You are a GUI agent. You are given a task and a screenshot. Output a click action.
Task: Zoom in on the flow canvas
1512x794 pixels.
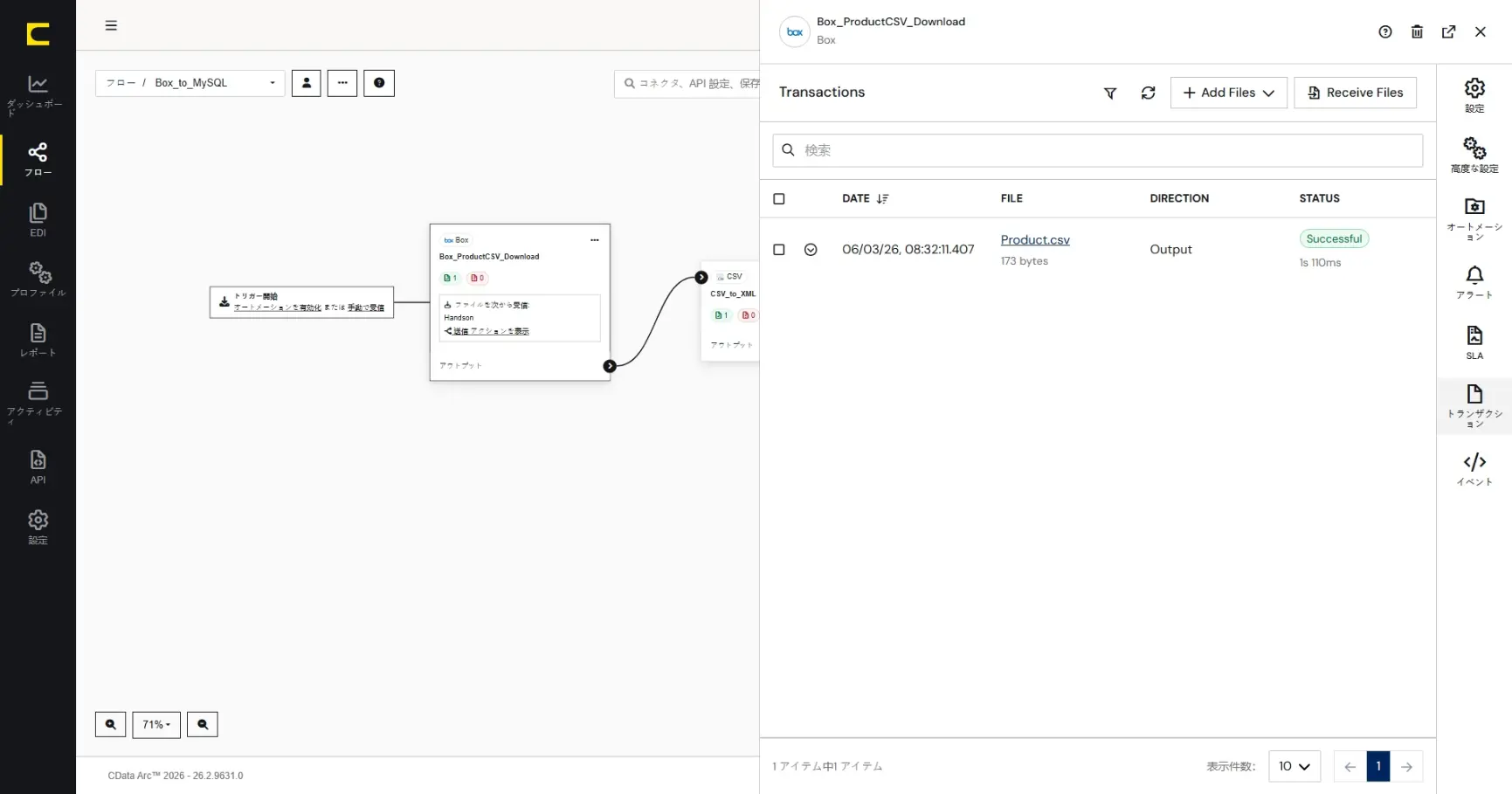[110, 724]
